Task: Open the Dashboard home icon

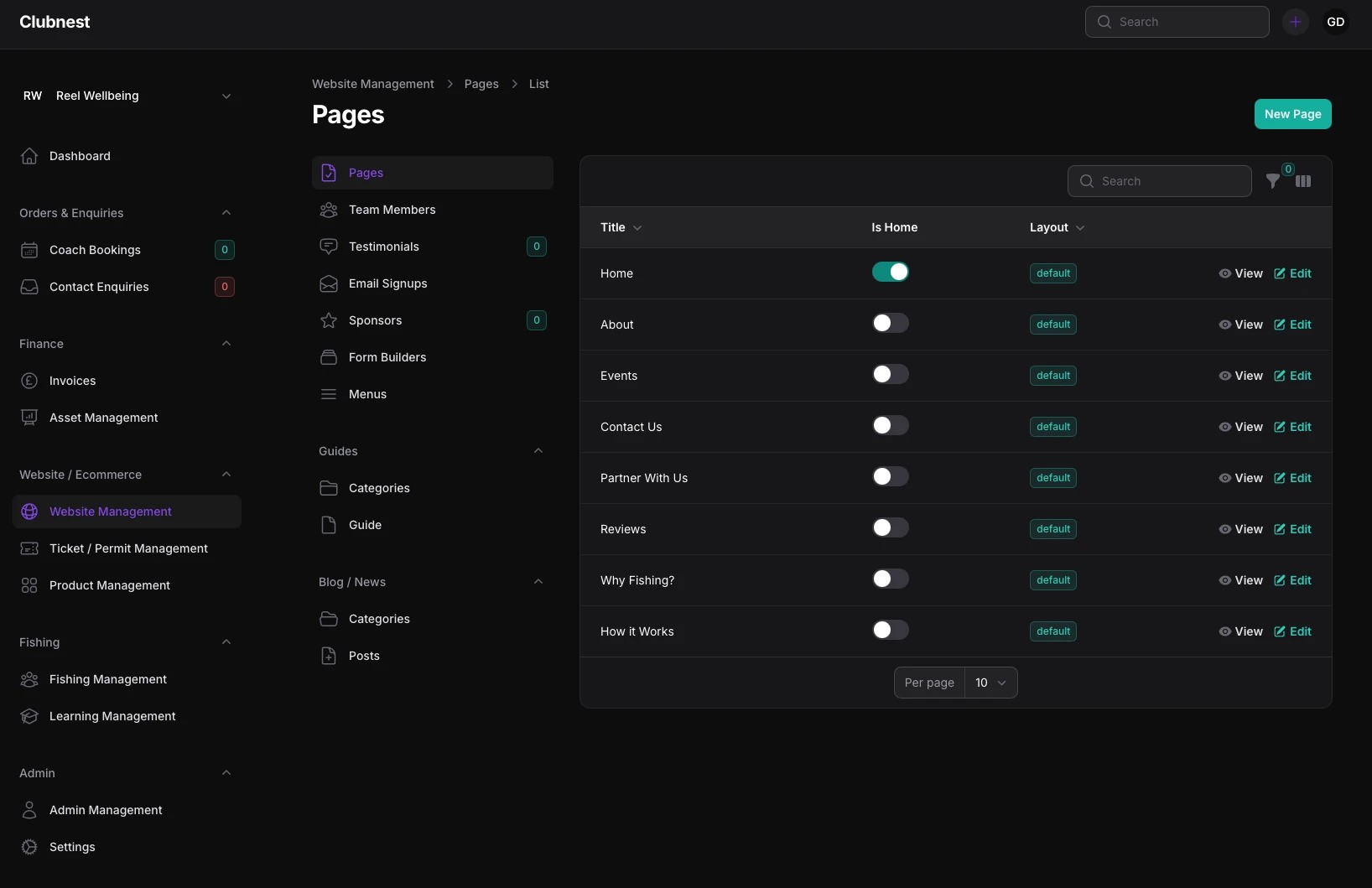Action: tap(29, 156)
